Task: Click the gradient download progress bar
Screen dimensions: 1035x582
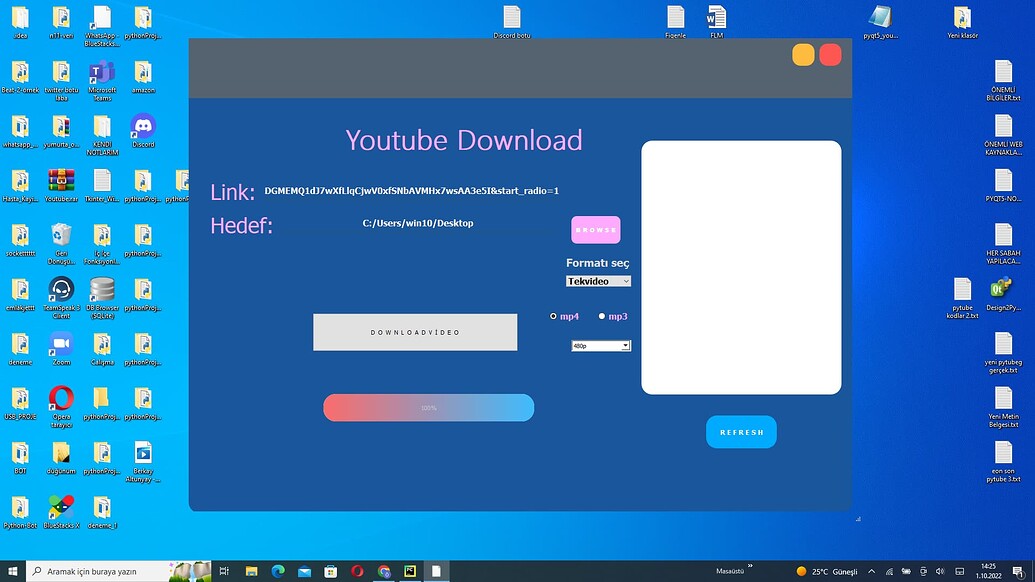Action: pyautogui.click(x=428, y=408)
